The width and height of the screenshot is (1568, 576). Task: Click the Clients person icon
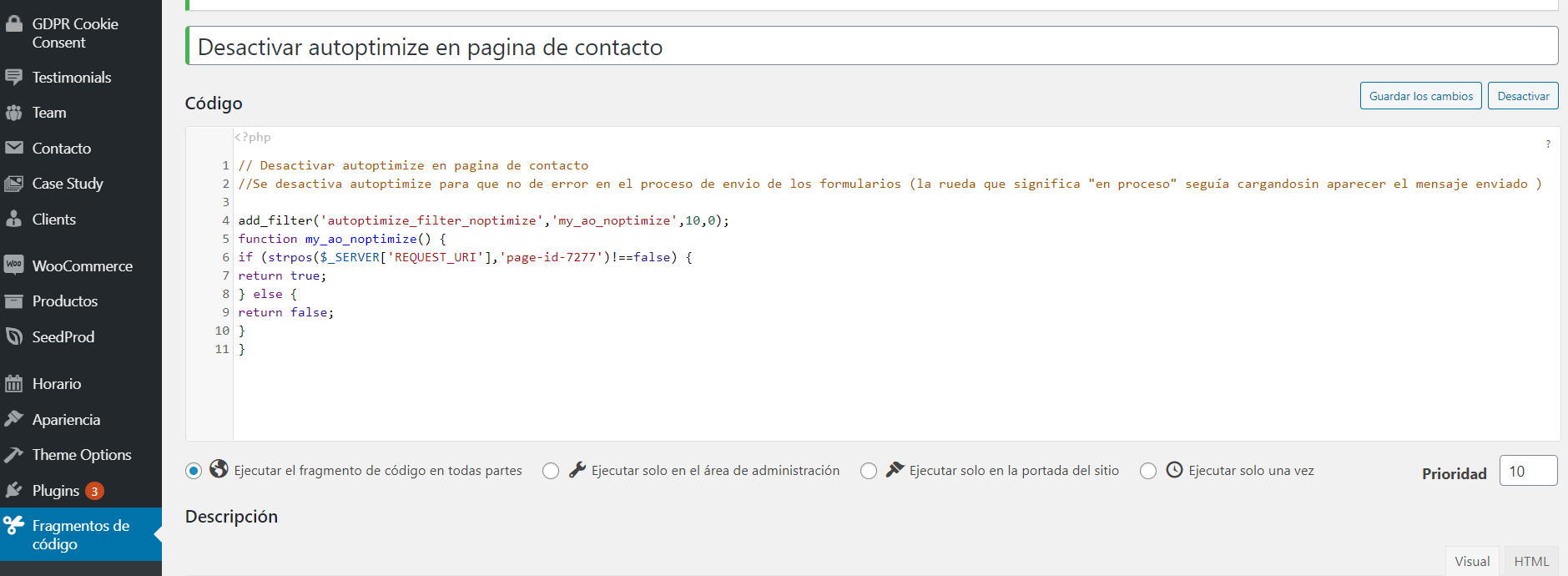(14, 219)
